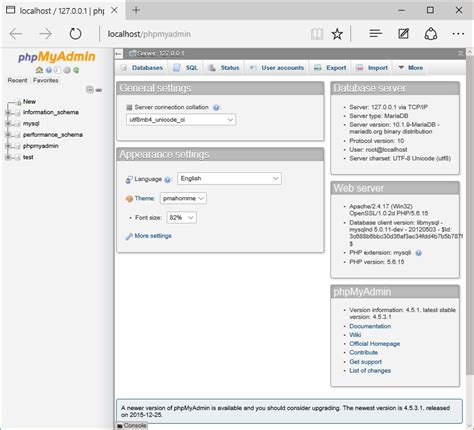The width and height of the screenshot is (474, 430).
Task: Click the test database icon
Action: tap(18, 158)
